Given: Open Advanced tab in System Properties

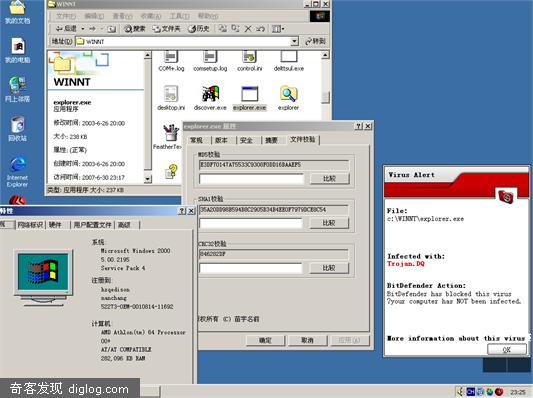Looking at the screenshot, I should pyautogui.click(x=124, y=225).
